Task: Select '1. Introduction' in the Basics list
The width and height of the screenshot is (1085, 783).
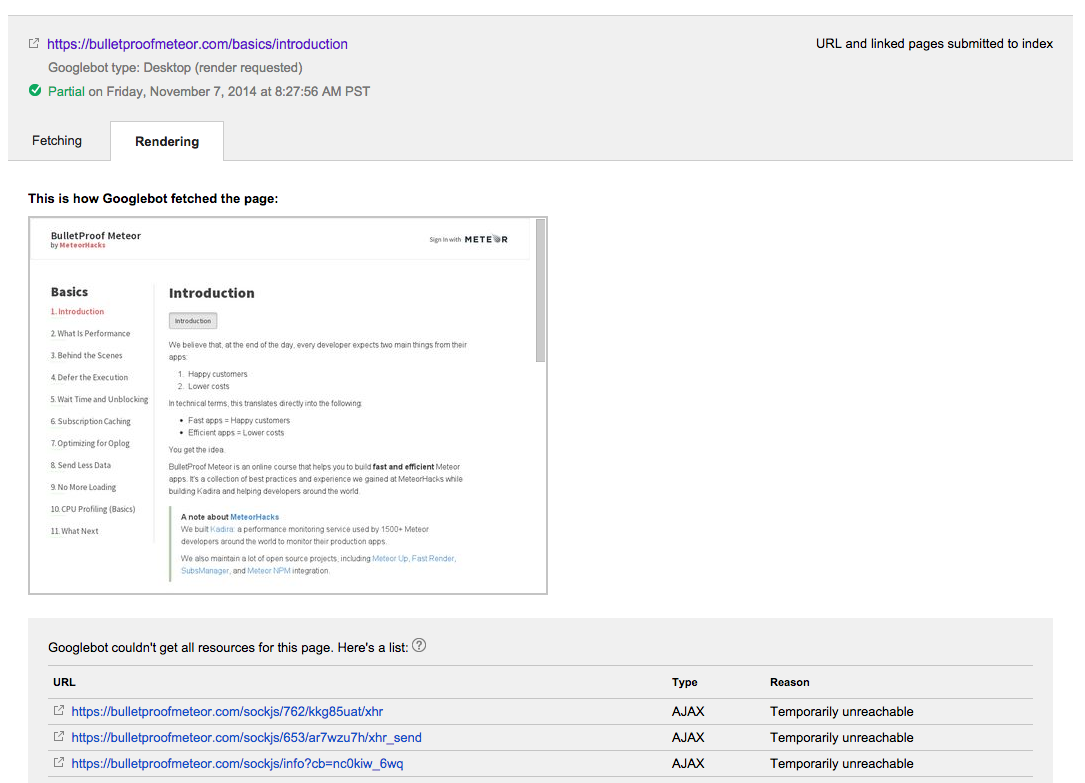Action: click(x=77, y=312)
